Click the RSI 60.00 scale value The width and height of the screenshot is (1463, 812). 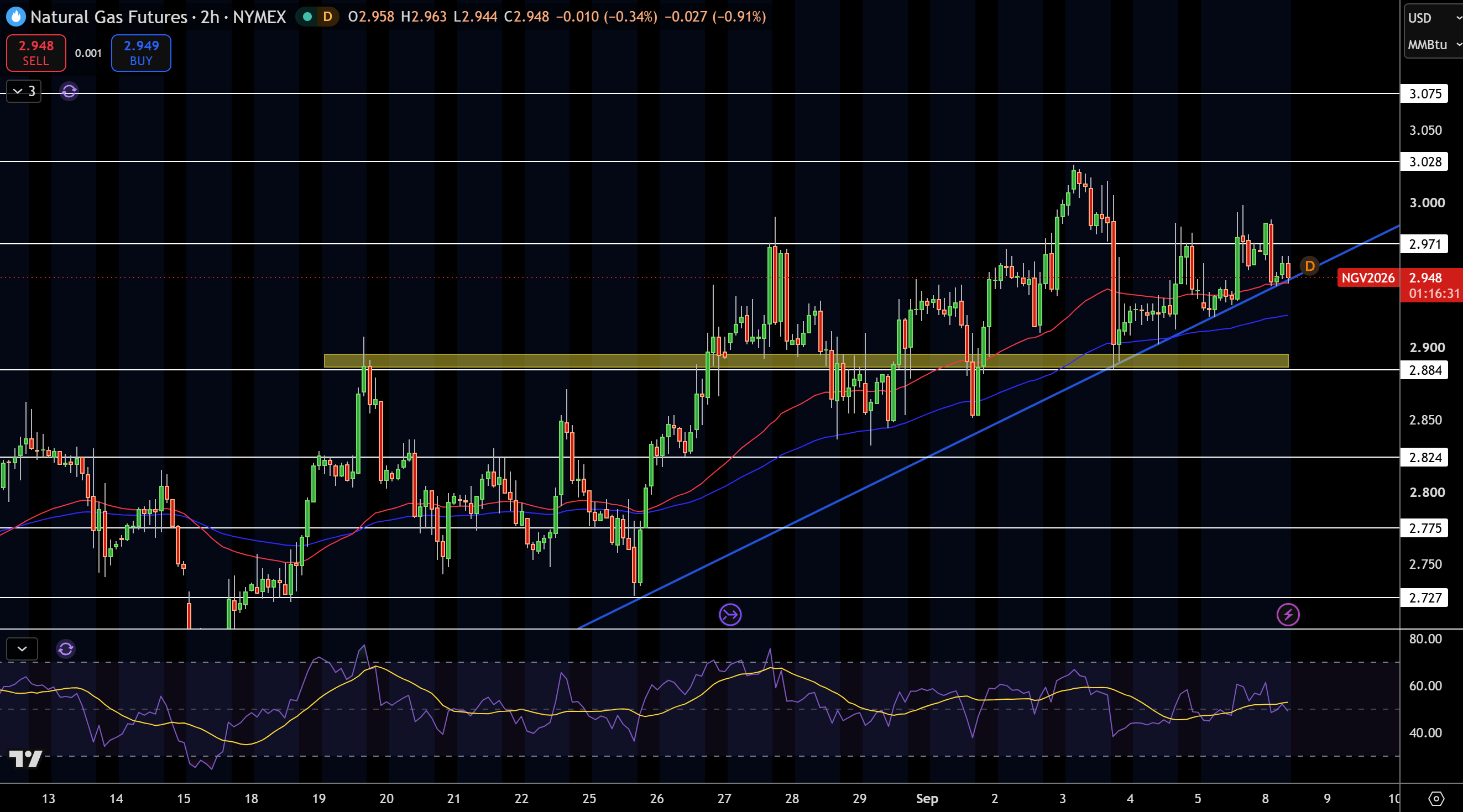1425,686
